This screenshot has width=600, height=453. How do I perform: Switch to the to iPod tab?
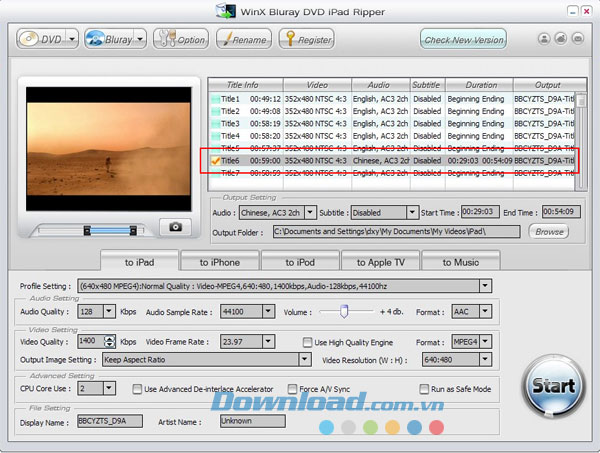(x=300, y=262)
